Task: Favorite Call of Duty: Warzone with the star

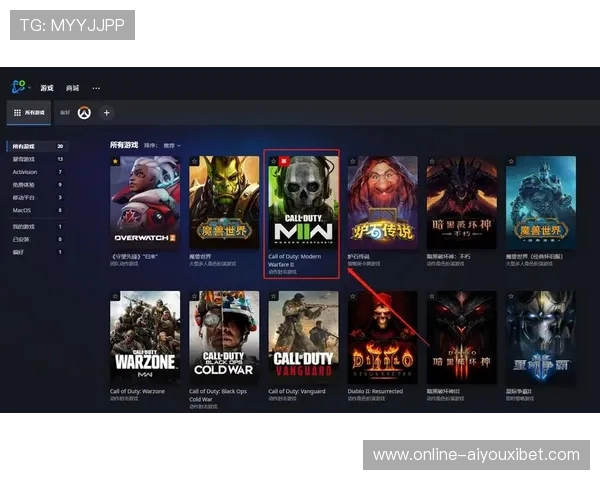Action: point(115,296)
